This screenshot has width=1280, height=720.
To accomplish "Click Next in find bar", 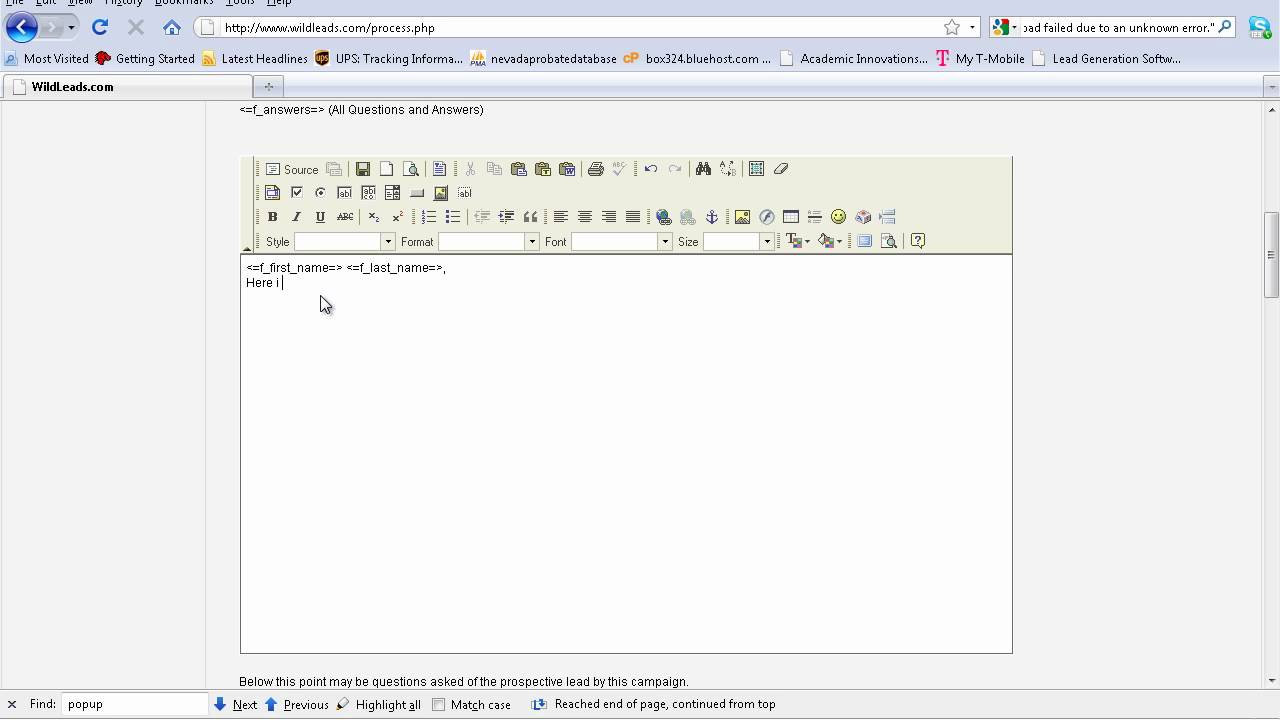I will (235, 704).
